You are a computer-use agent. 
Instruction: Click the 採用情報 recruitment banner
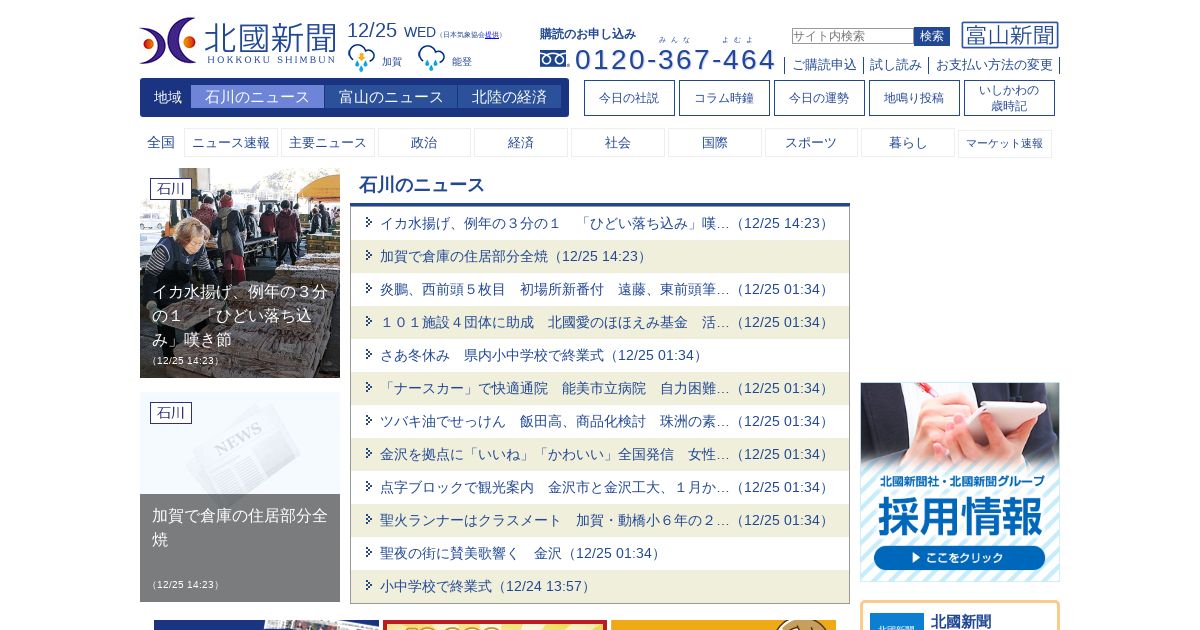click(960, 482)
